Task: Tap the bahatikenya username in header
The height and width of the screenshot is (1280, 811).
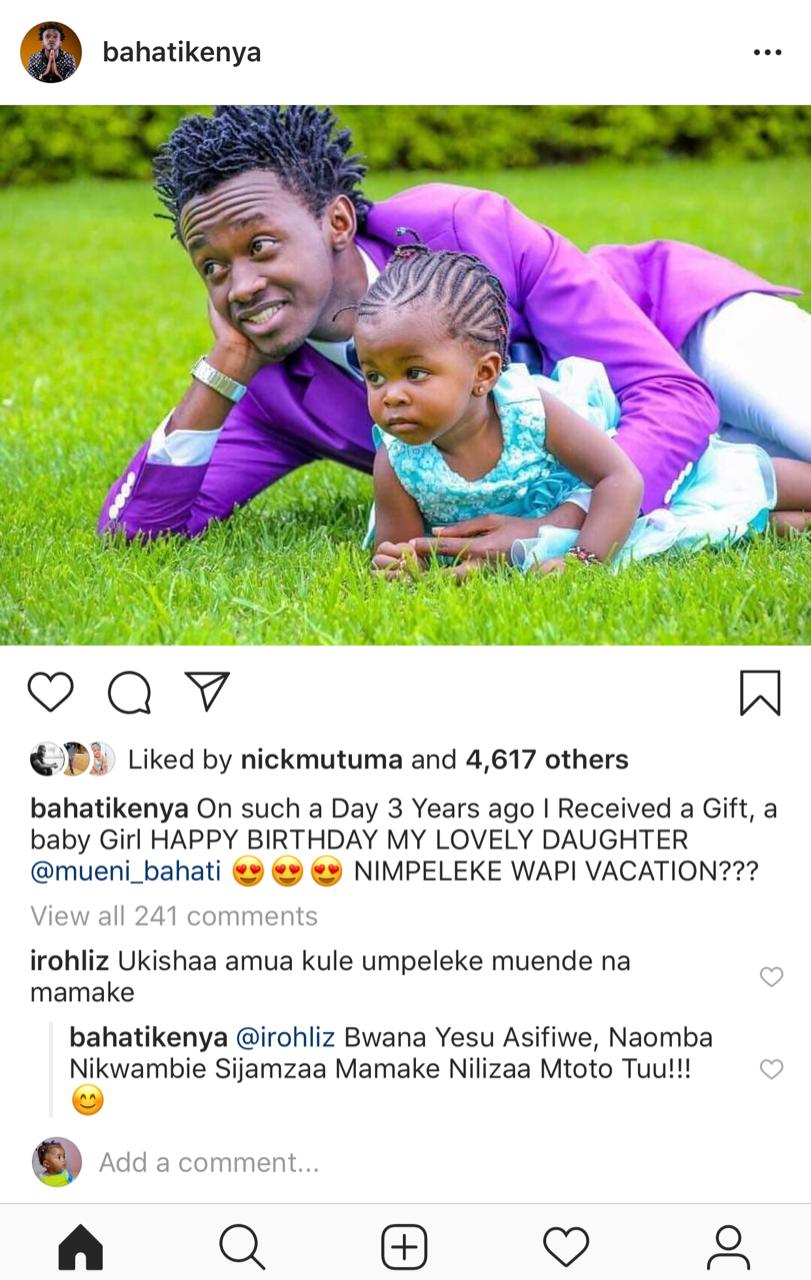Action: pyautogui.click(x=182, y=52)
